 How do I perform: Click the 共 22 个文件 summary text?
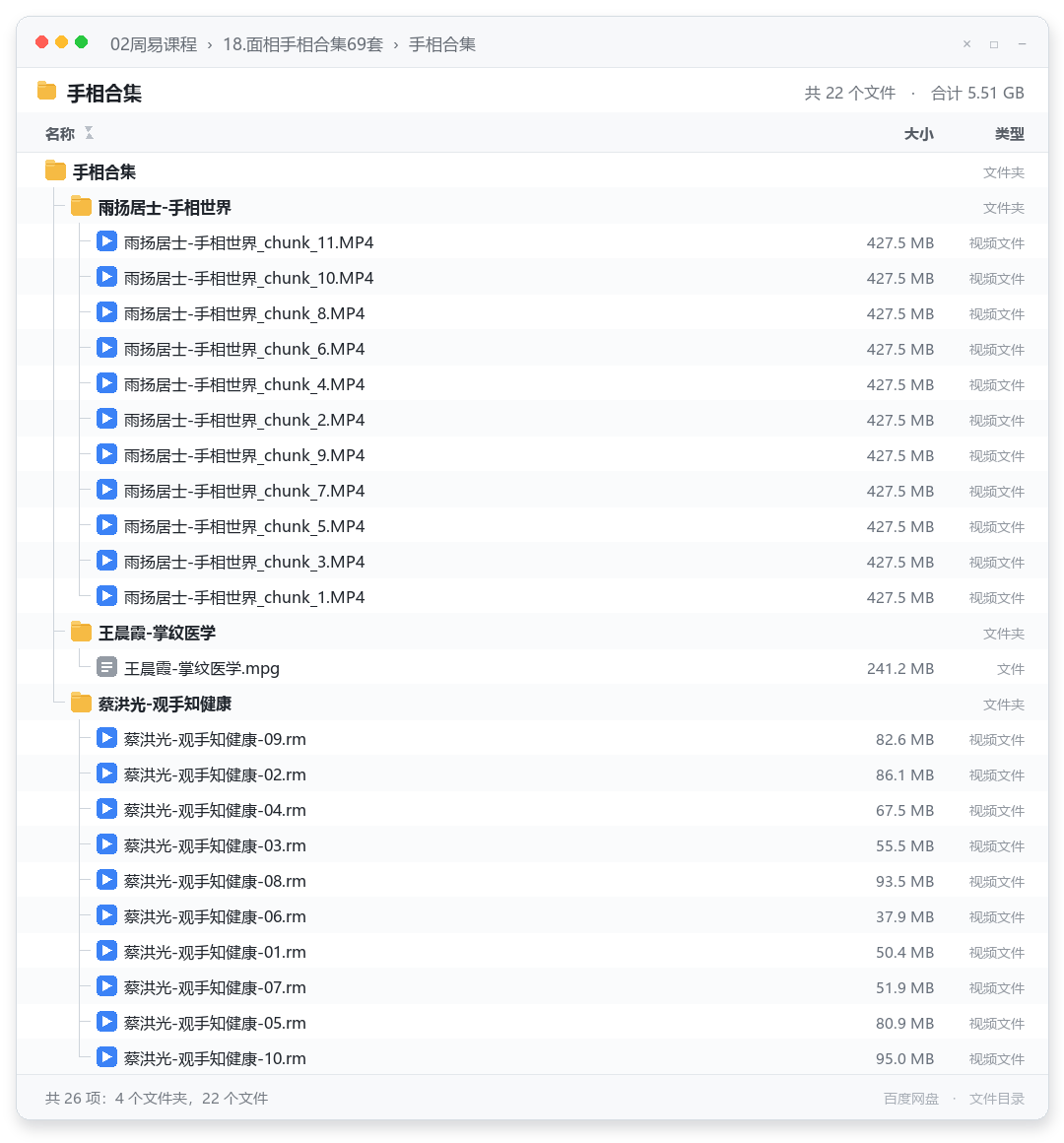click(850, 94)
